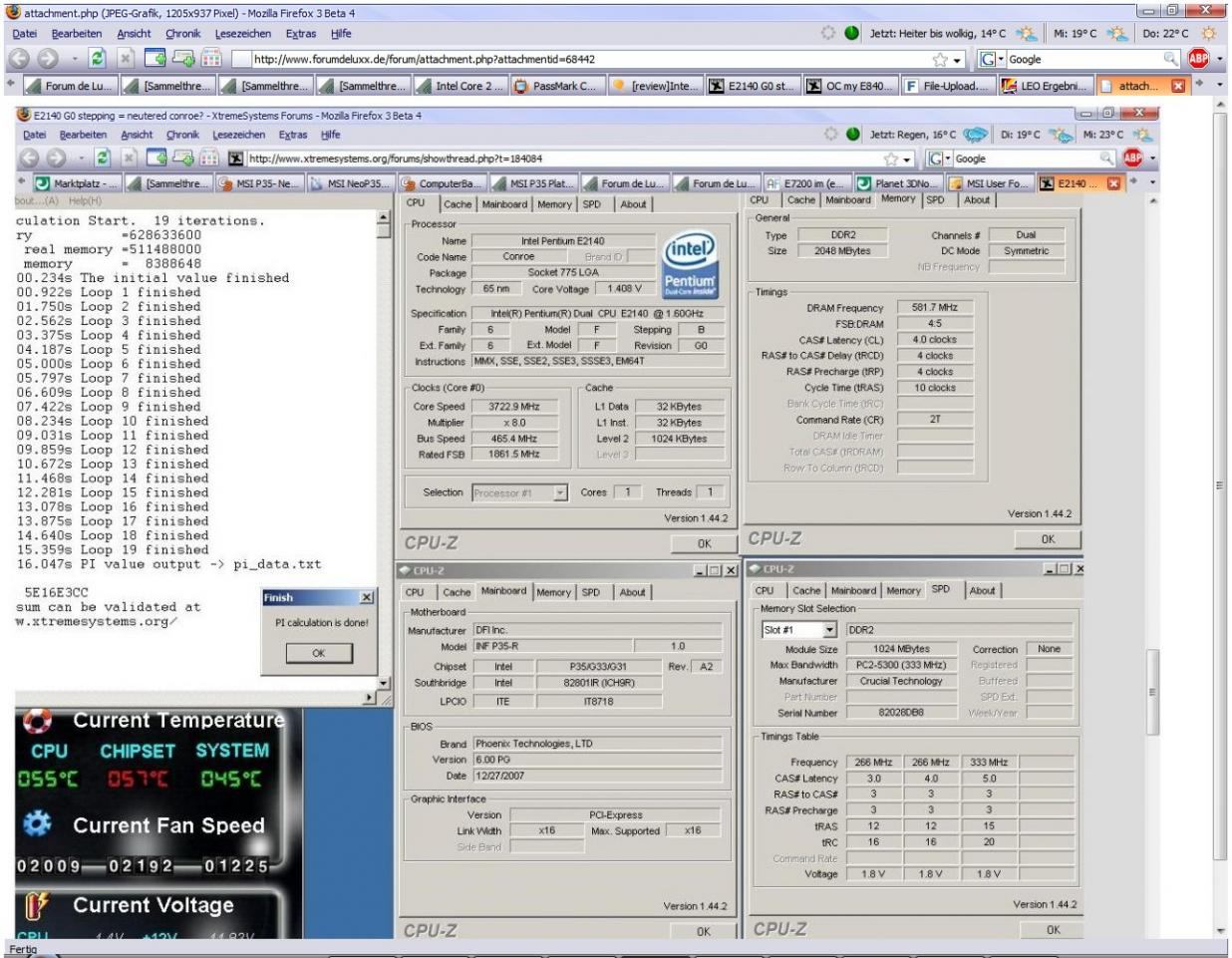
Task: Select the SPD tab in top-right CPU-Z Memory window
Action: (935, 200)
